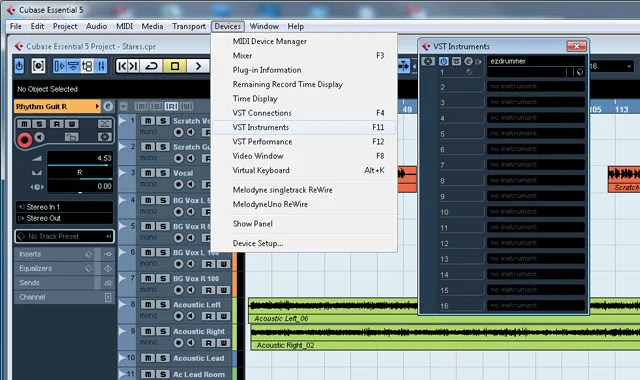Click the red Record Enable in Inspector
This screenshot has height=380, width=640.
click(24, 140)
